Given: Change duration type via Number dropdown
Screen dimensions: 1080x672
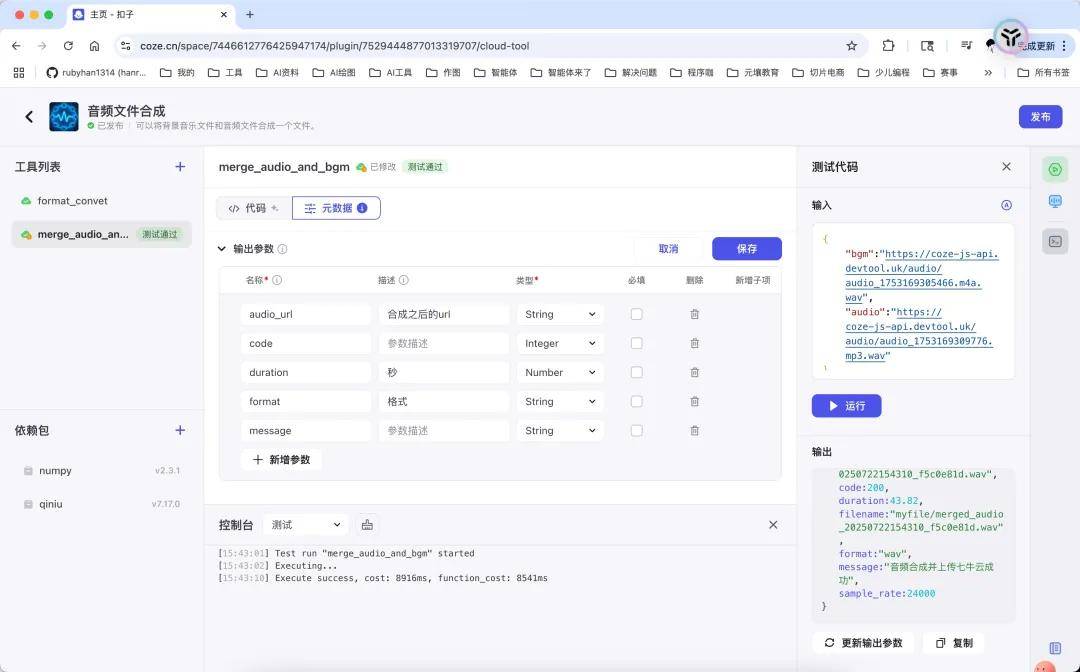Looking at the screenshot, I should pos(561,372).
